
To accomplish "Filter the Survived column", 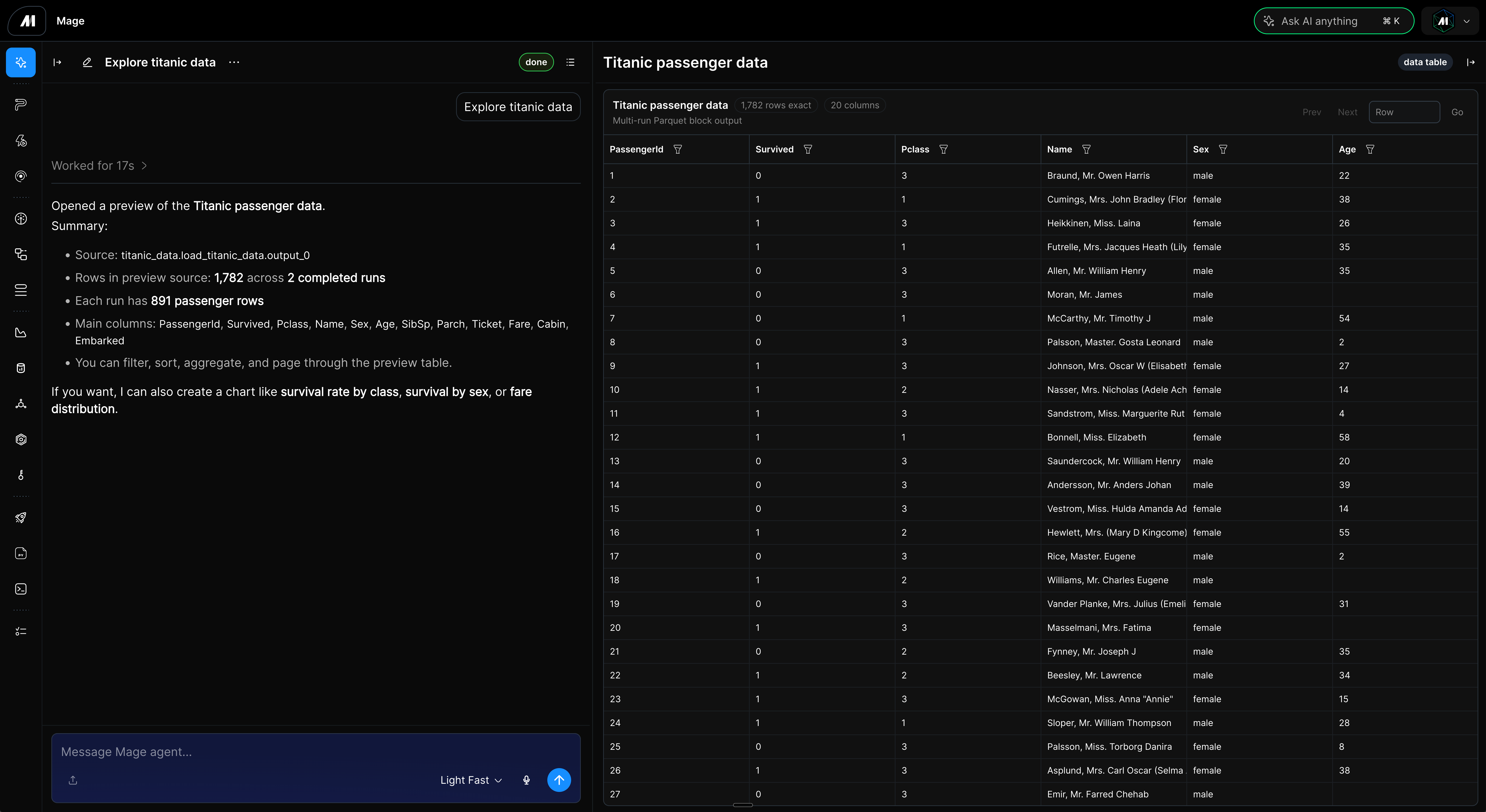I will pos(808,149).
